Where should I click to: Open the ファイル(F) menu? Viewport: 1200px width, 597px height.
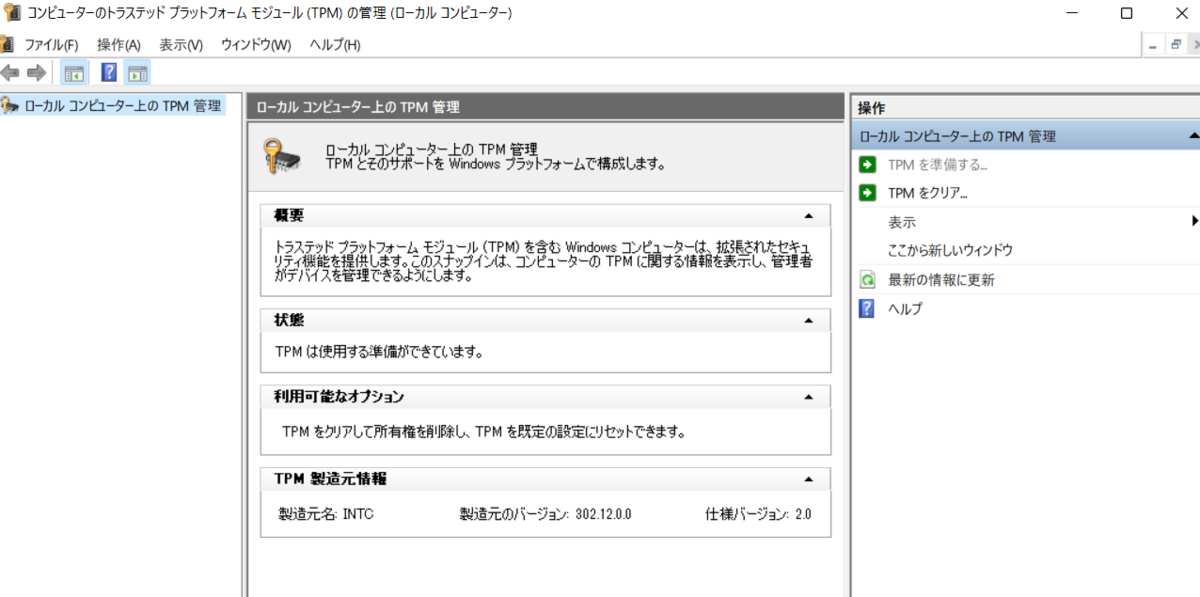click(x=51, y=45)
